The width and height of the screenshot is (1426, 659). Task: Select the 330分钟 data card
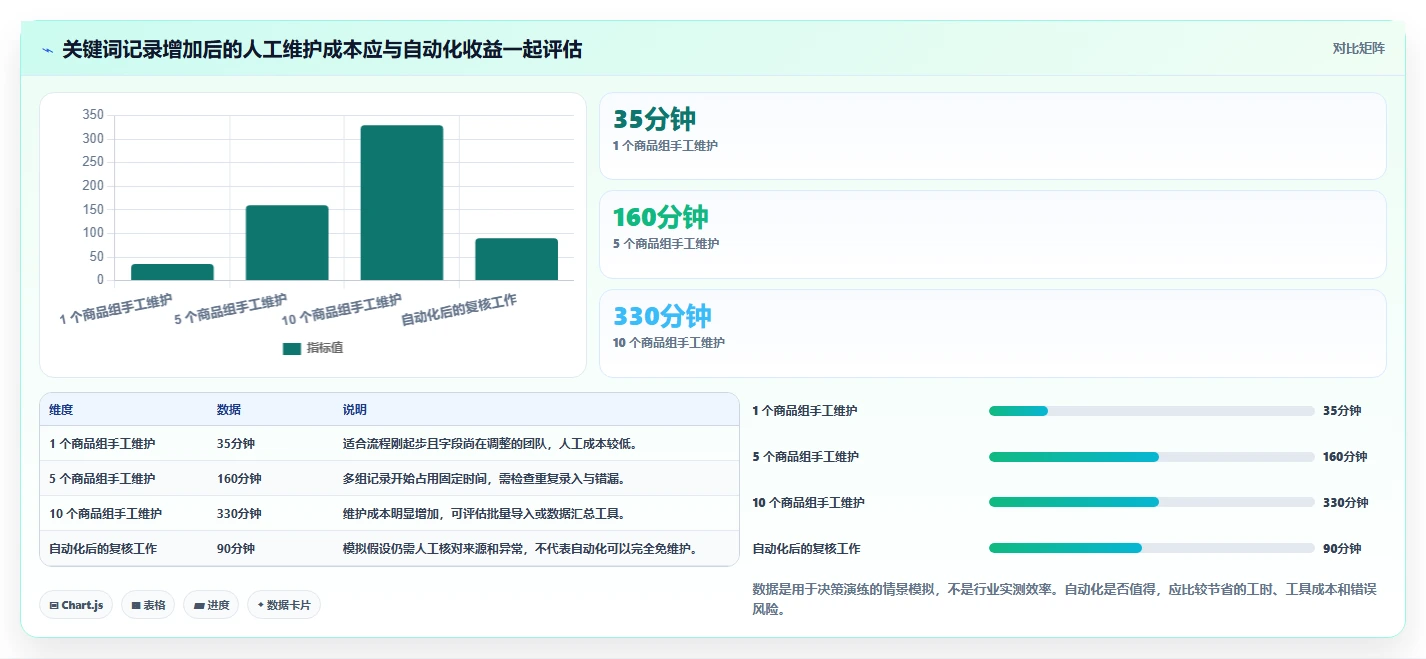tap(992, 333)
